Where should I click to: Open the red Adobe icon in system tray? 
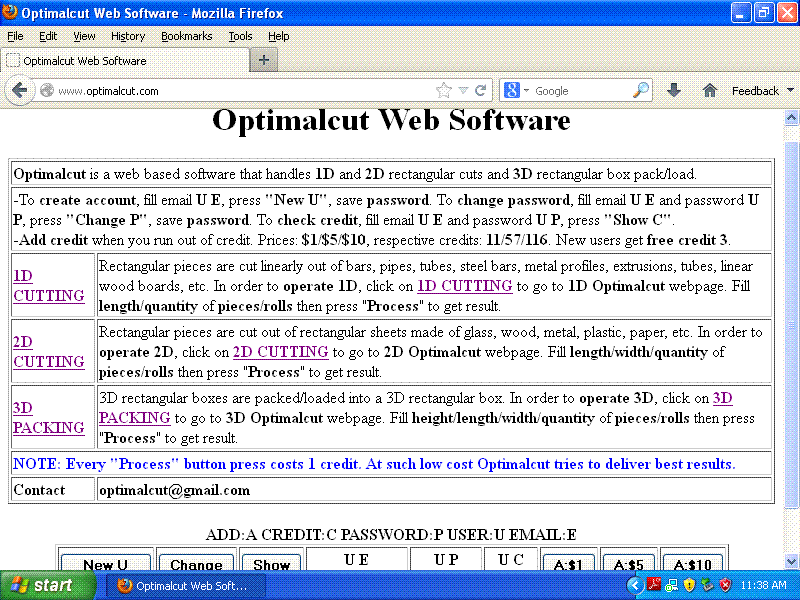(654, 585)
